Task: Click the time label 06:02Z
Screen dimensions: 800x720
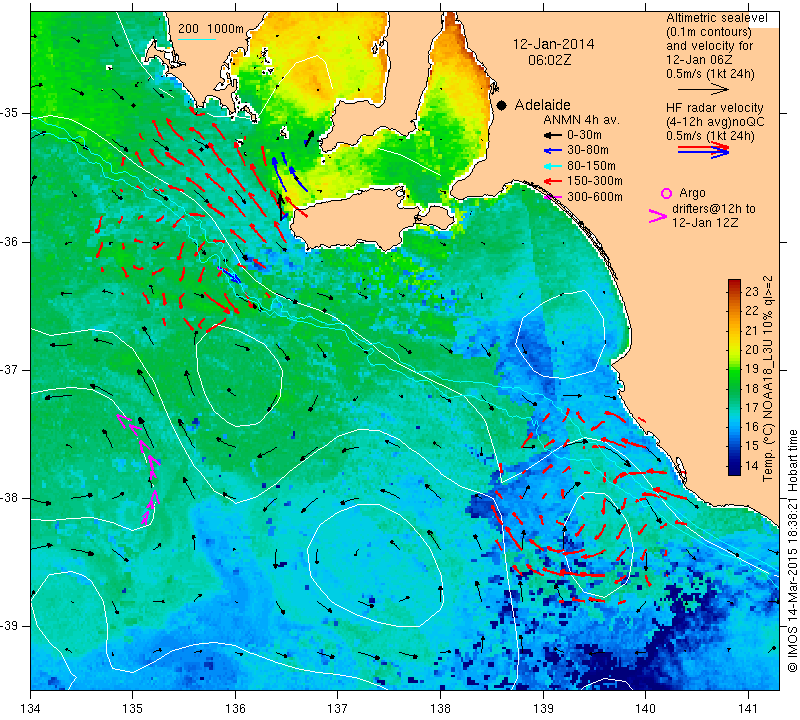Action: click(x=549, y=60)
